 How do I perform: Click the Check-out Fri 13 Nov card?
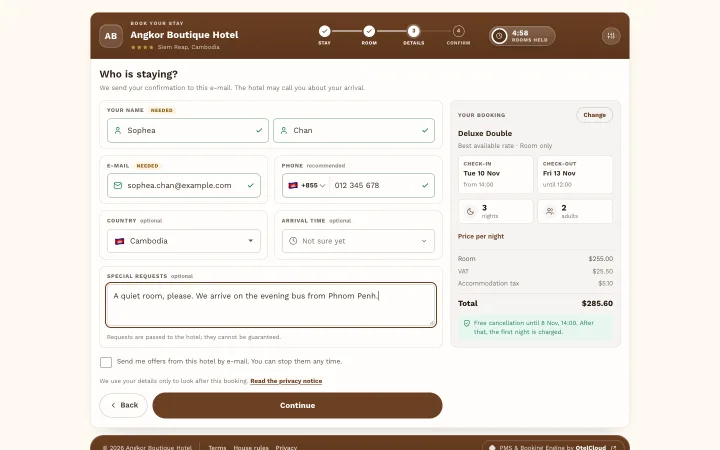[575, 174]
